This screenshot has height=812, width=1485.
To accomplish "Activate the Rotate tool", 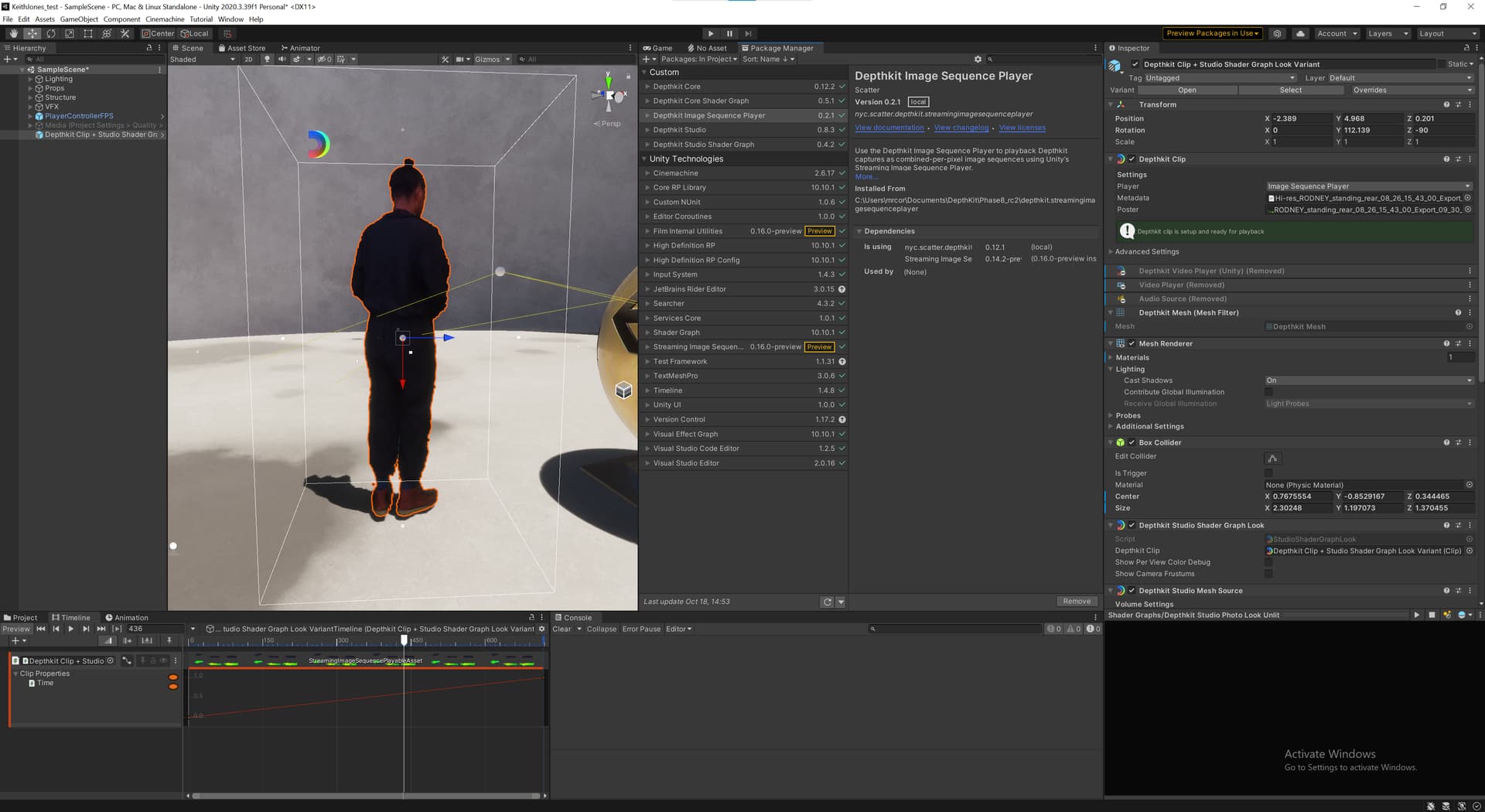I will tap(50, 33).
